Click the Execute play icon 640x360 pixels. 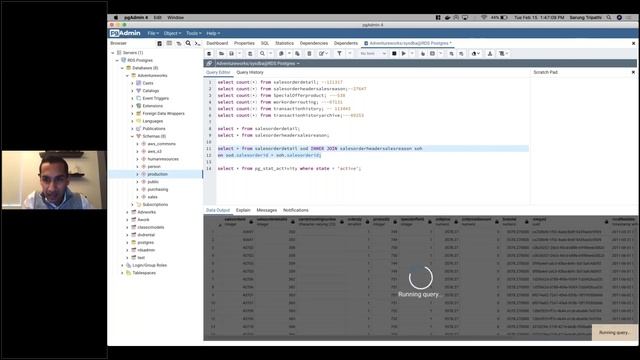point(404,53)
